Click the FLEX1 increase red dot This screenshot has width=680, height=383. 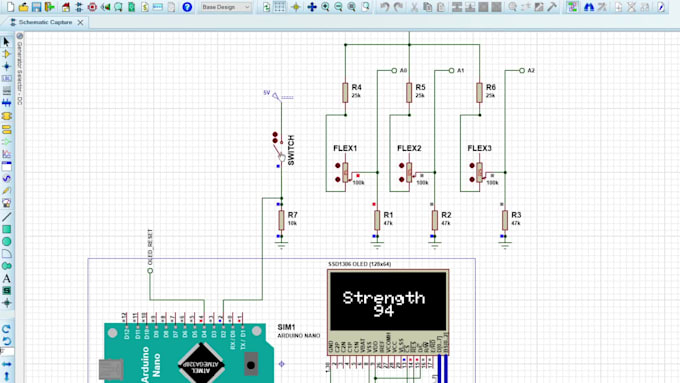coord(337,166)
